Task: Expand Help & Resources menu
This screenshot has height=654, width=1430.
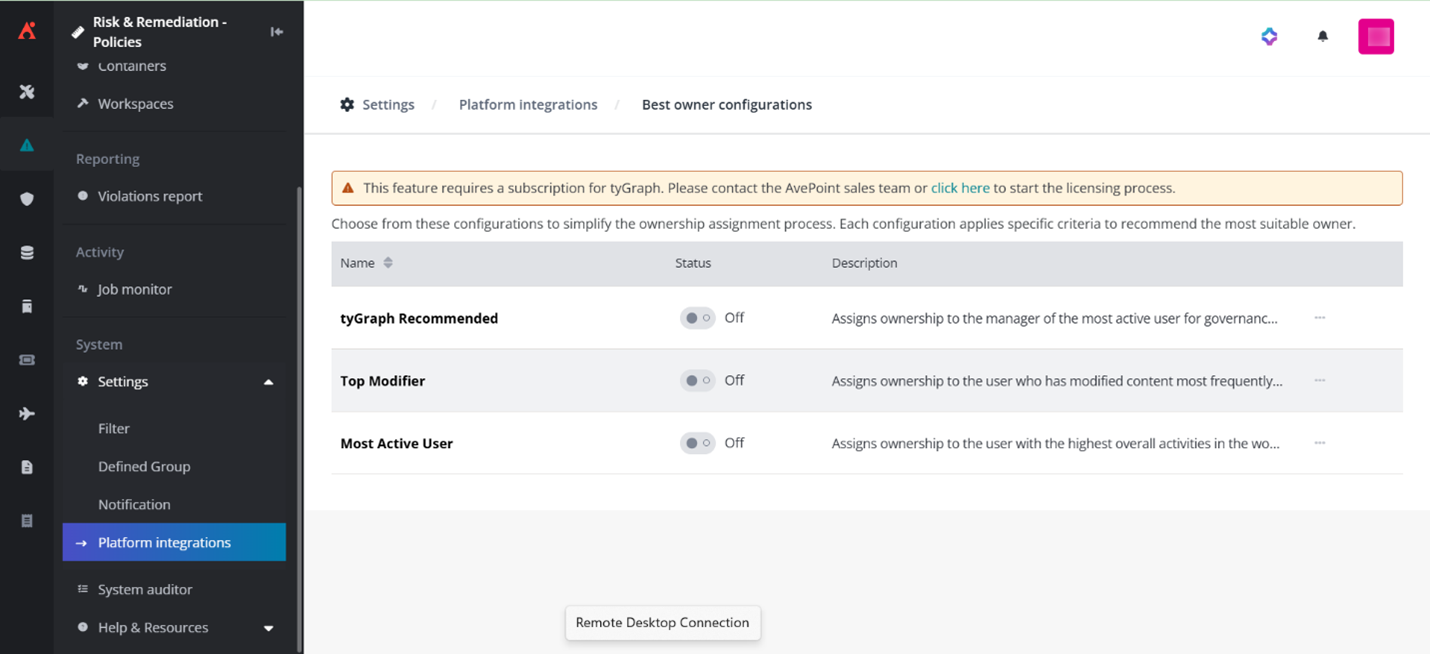Action: [x=268, y=628]
